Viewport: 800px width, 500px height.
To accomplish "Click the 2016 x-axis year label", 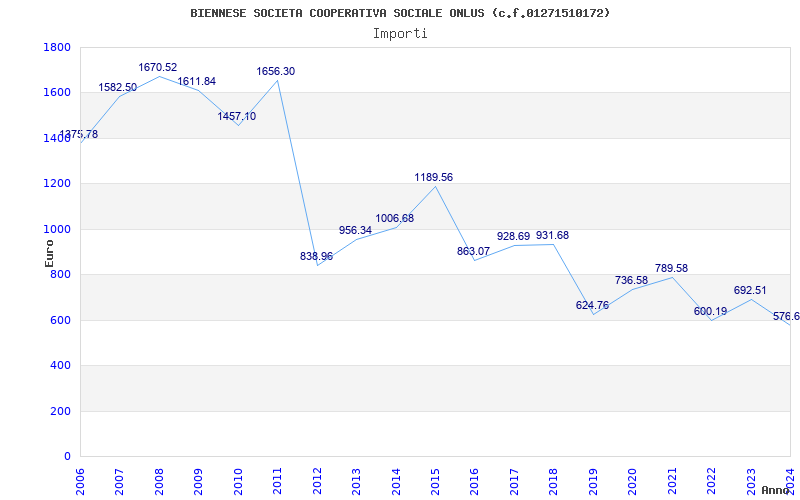I will (x=474, y=482).
